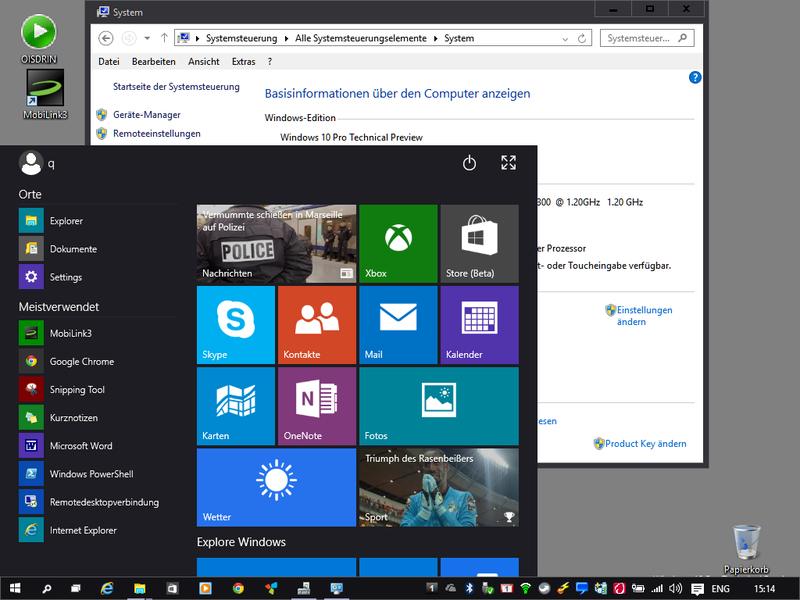Click the user account avatar q

[31, 163]
